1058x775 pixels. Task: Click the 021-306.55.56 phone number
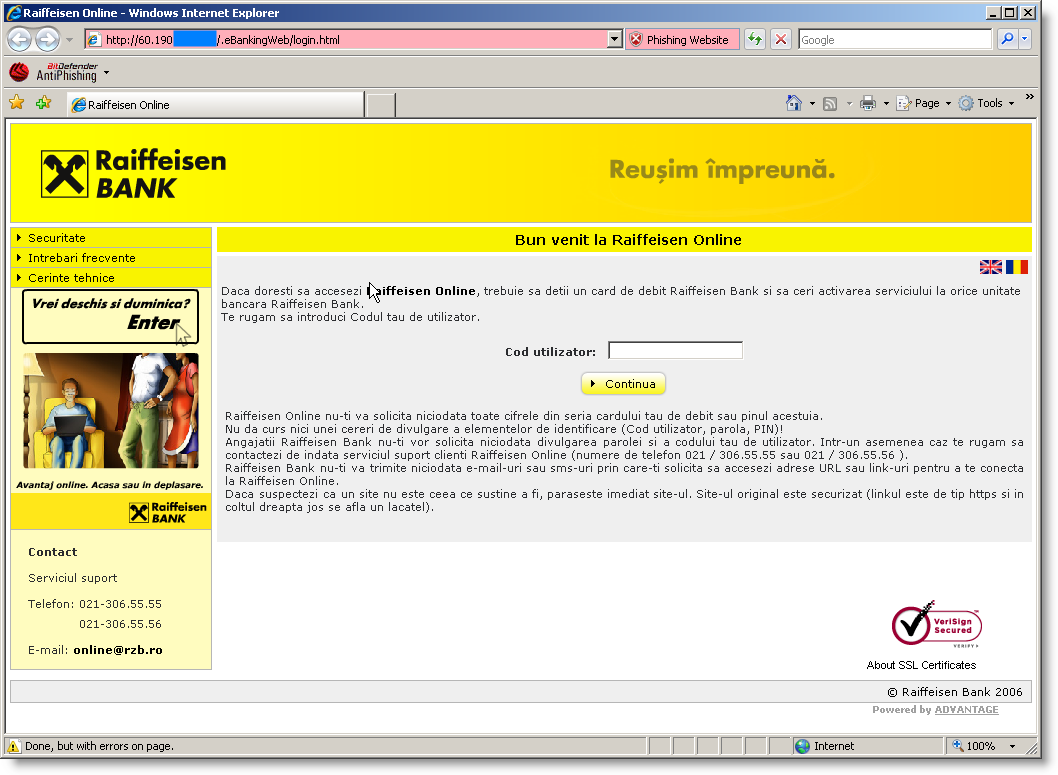click(x=121, y=625)
